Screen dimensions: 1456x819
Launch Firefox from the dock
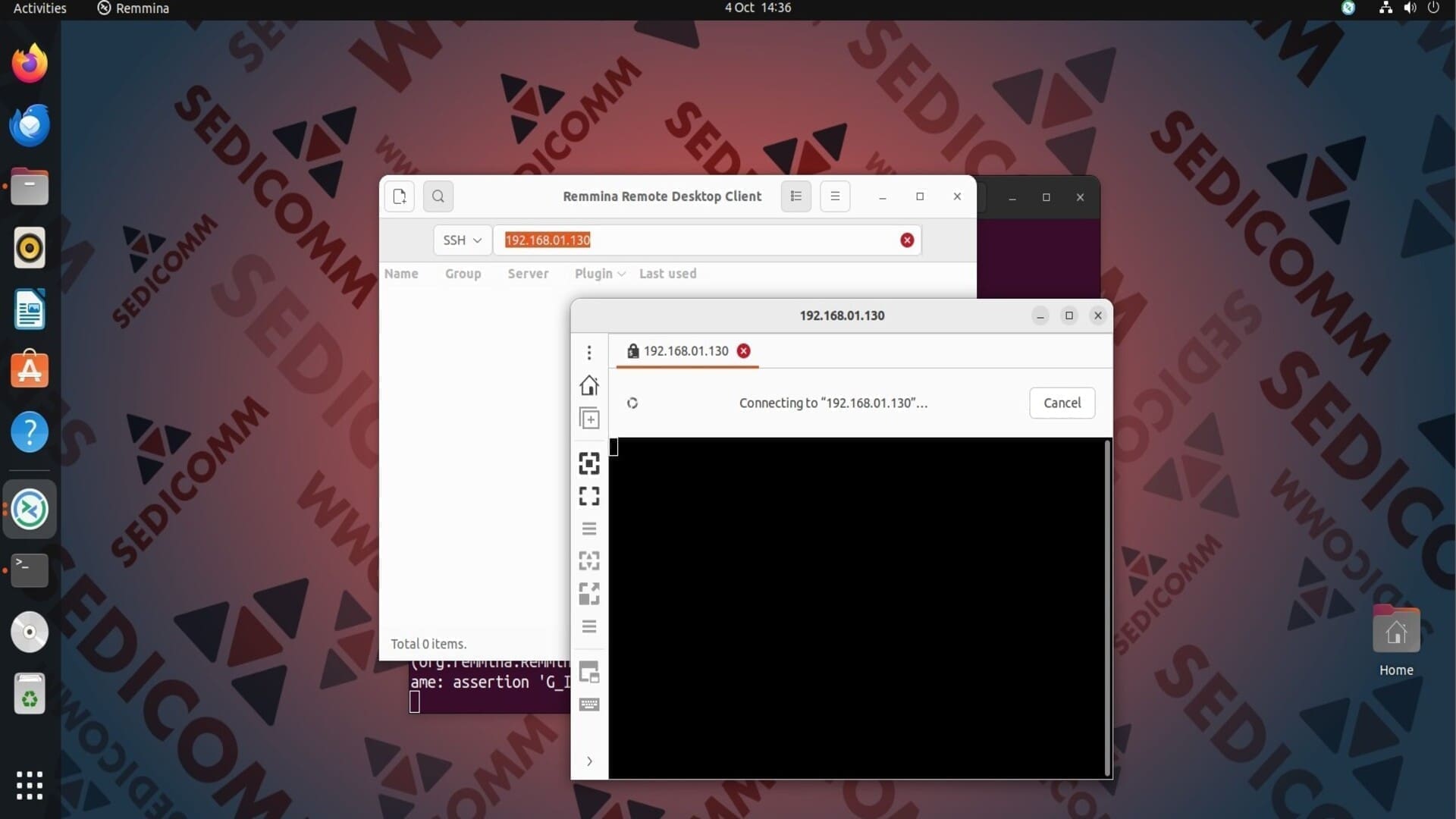pyautogui.click(x=30, y=64)
